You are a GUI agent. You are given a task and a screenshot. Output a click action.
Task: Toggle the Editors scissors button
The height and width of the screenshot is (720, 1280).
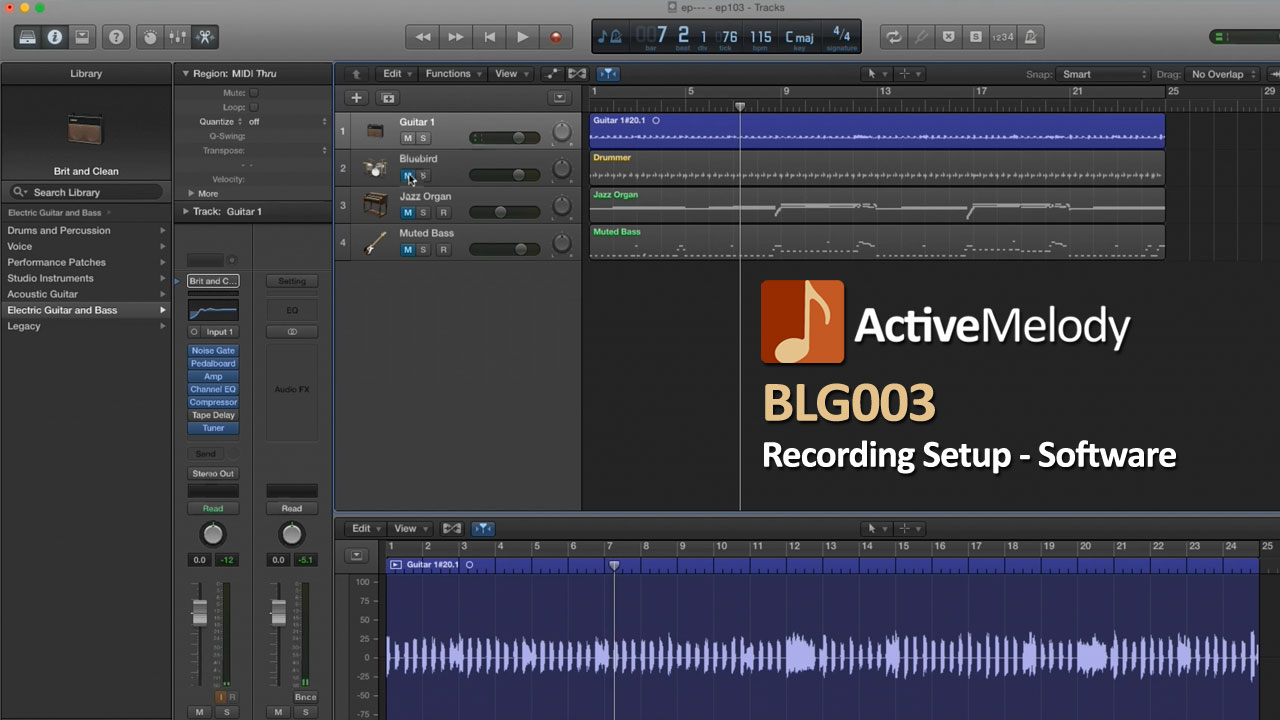205,37
